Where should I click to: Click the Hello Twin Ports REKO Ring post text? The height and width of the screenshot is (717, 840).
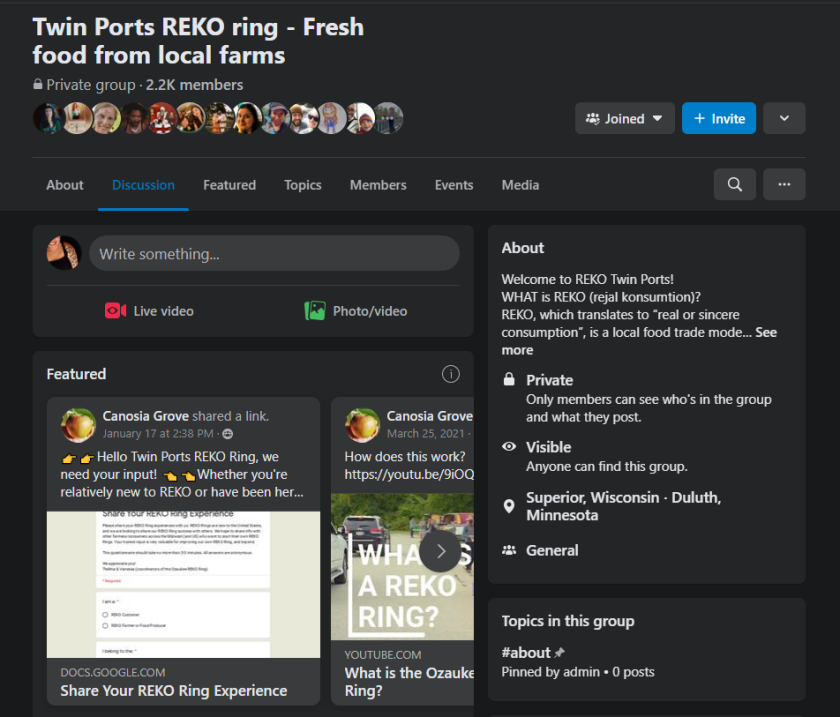pyautogui.click(x=182, y=474)
